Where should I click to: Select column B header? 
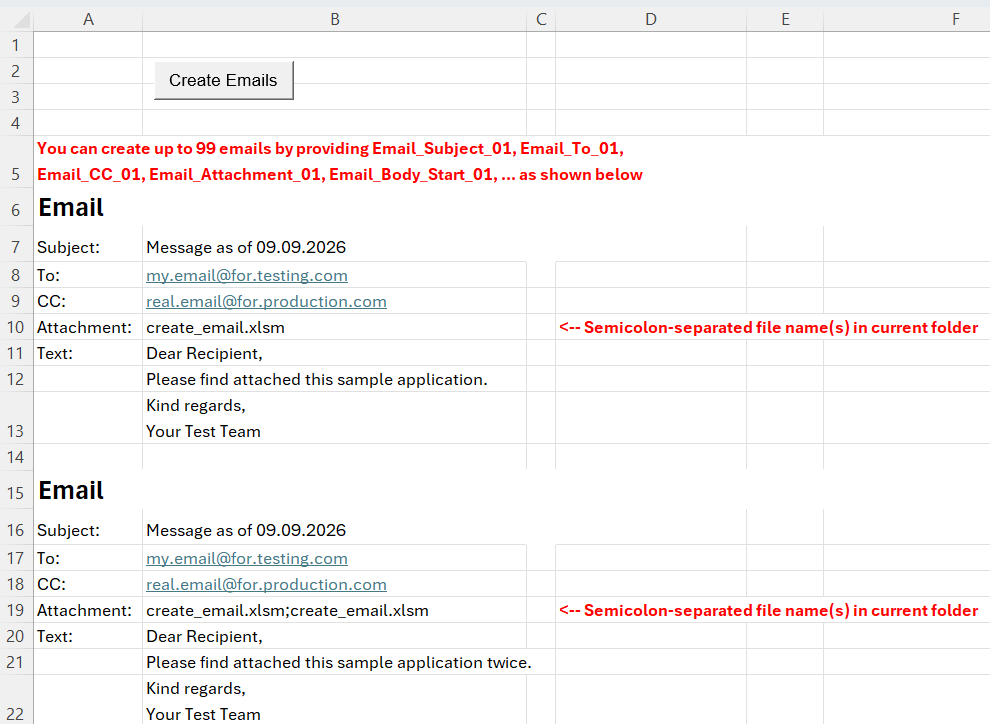point(335,20)
